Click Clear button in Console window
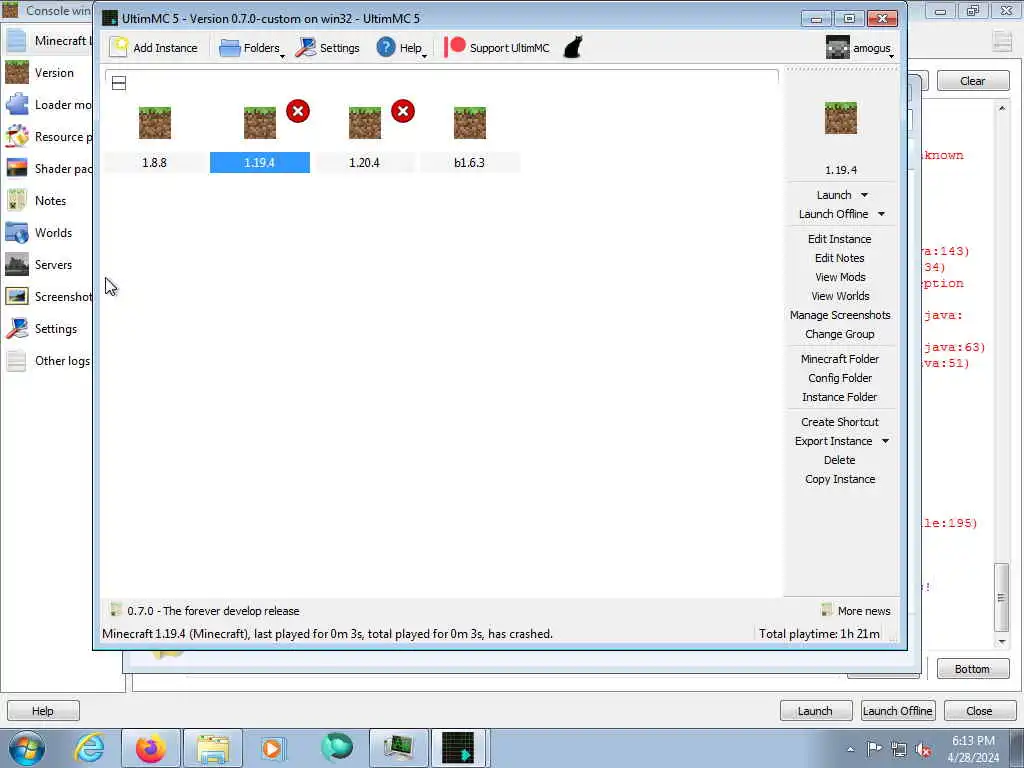 [x=972, y=81]
